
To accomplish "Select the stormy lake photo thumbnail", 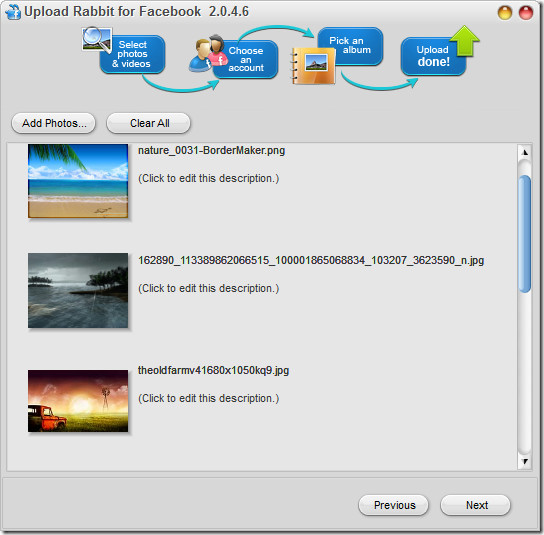I will pyautogui.click(x=78, y=290).
